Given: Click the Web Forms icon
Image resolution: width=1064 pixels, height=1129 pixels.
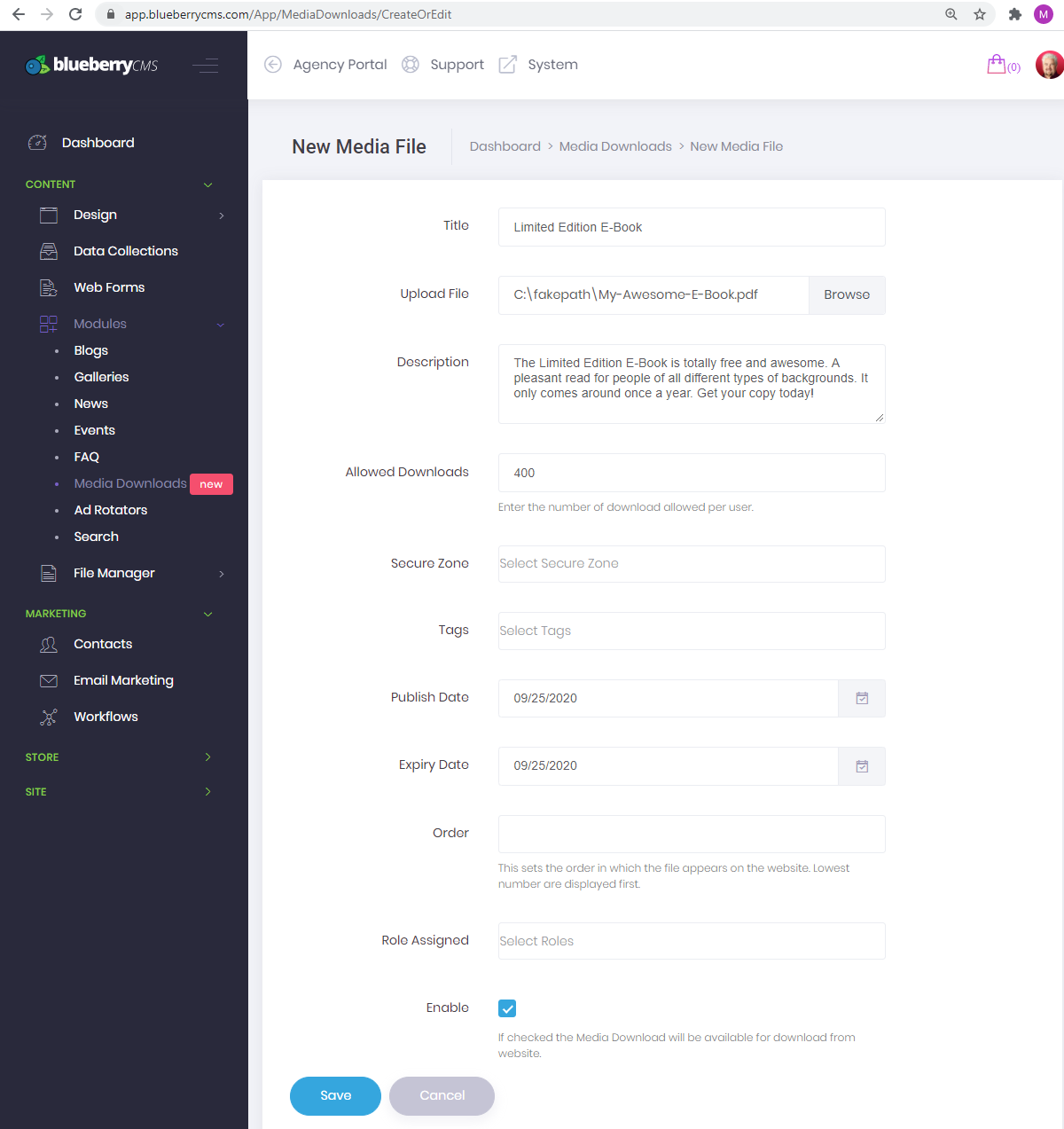Looking at the screenshot, I should (49, 288).
